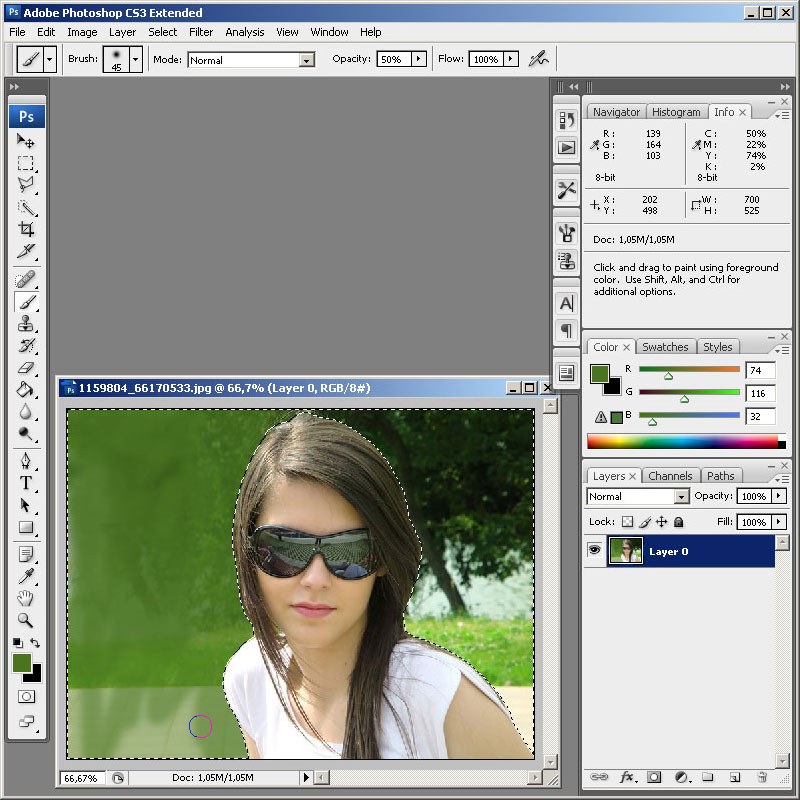Change screen mode button in toolbox
The image size is (800, 800).
[x=26, y=721]
